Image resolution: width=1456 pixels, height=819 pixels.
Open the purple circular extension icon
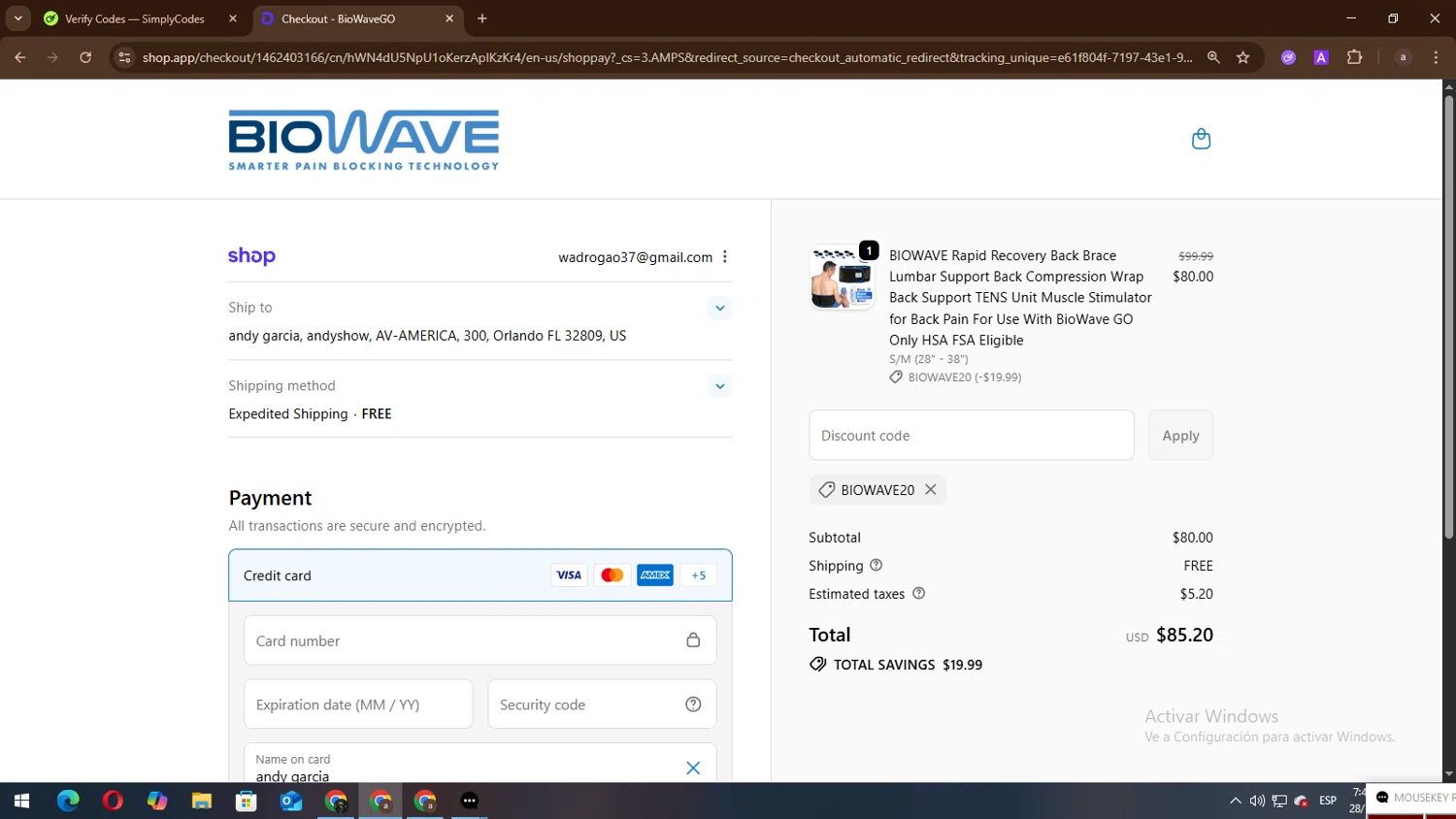click(x=1288, y=57)
